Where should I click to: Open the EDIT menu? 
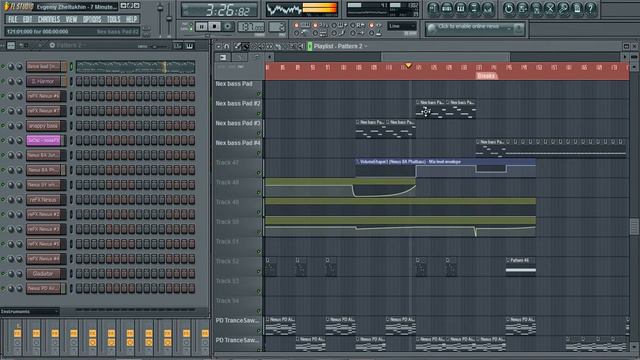27,19
